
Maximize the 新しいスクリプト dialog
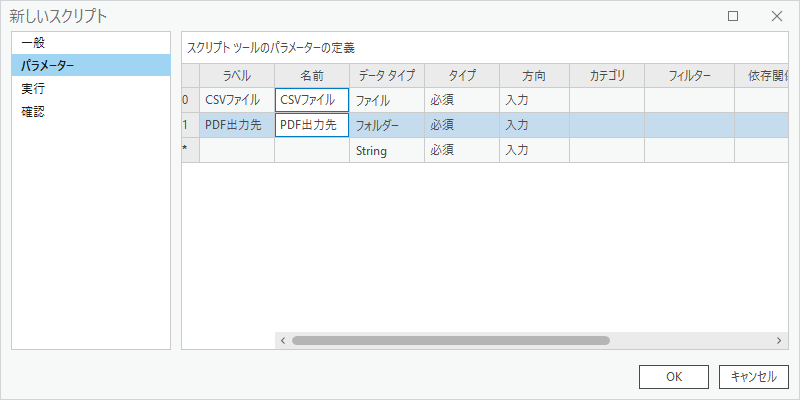click(x=733, y=16)
